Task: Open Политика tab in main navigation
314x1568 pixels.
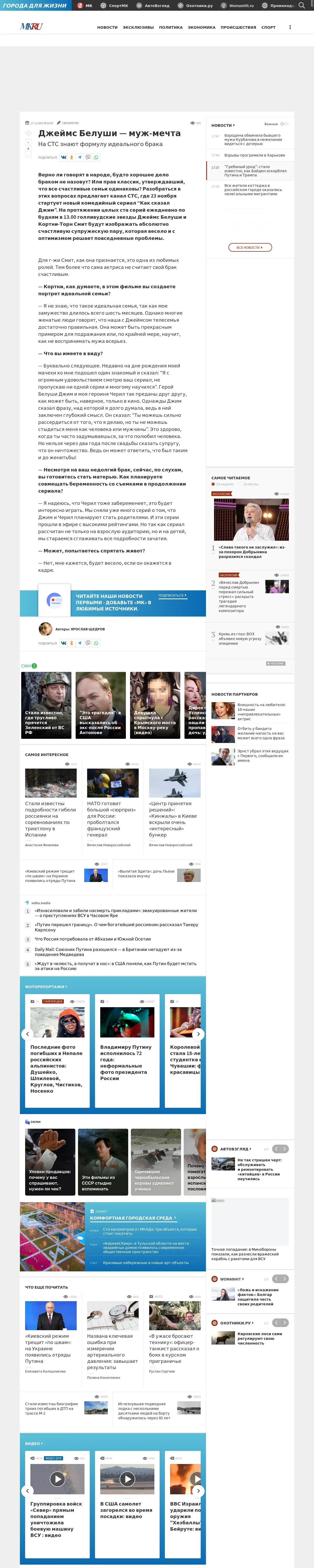Action: pos(171,27)
